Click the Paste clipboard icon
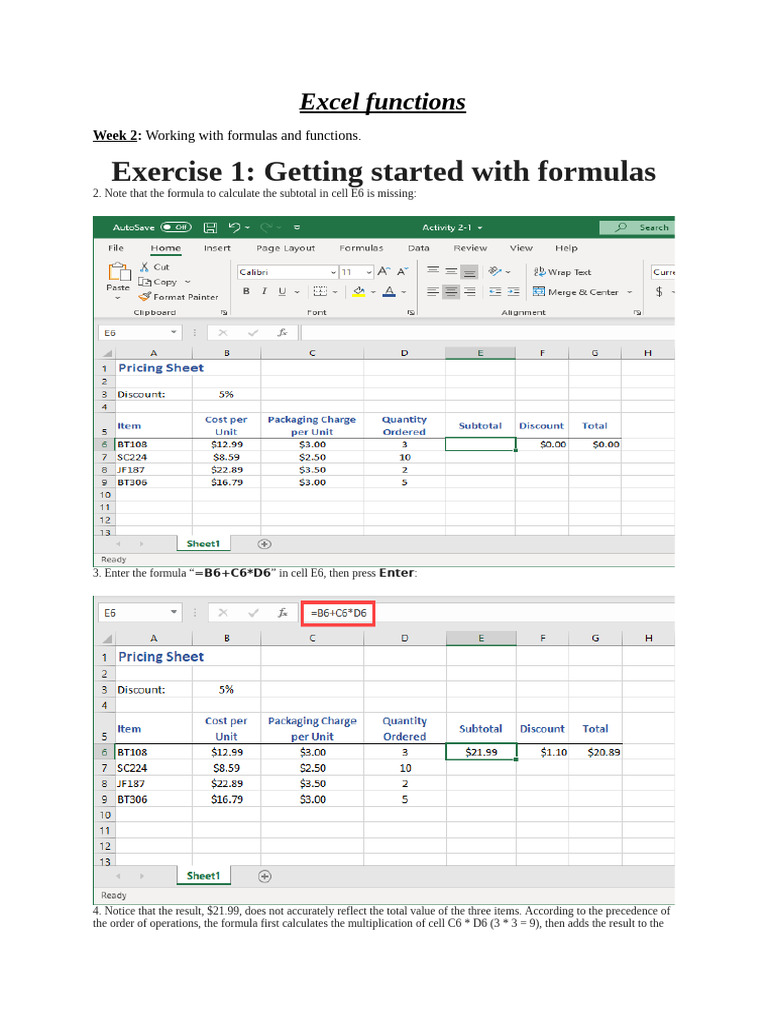The image size is (768, 1024). pyautogui.click(x=119, y=272)
